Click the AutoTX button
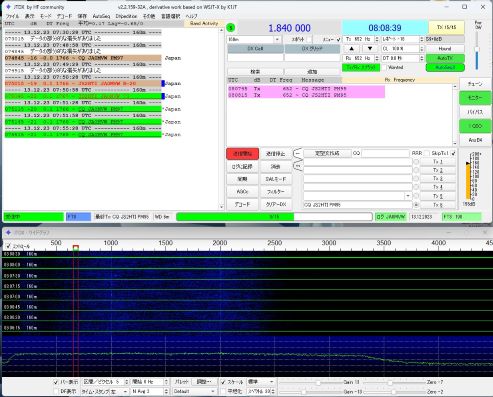The width and height of the screenshot is (493, 397). point(445,58)
